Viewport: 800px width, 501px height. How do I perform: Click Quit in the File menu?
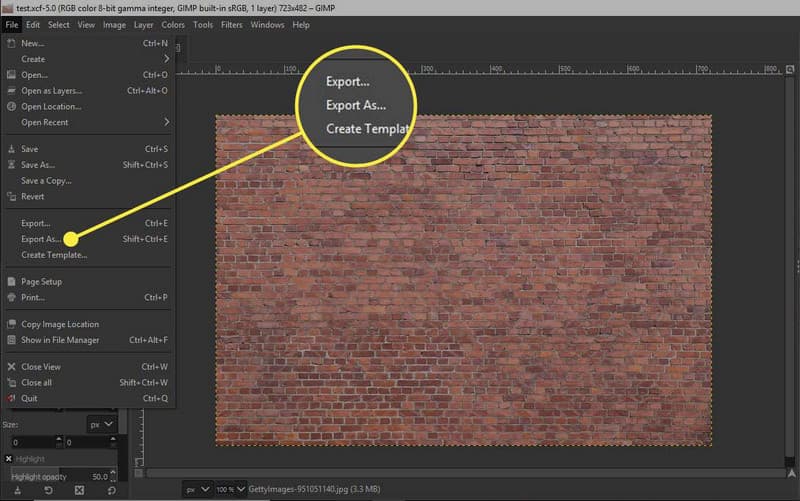point(88,398)
